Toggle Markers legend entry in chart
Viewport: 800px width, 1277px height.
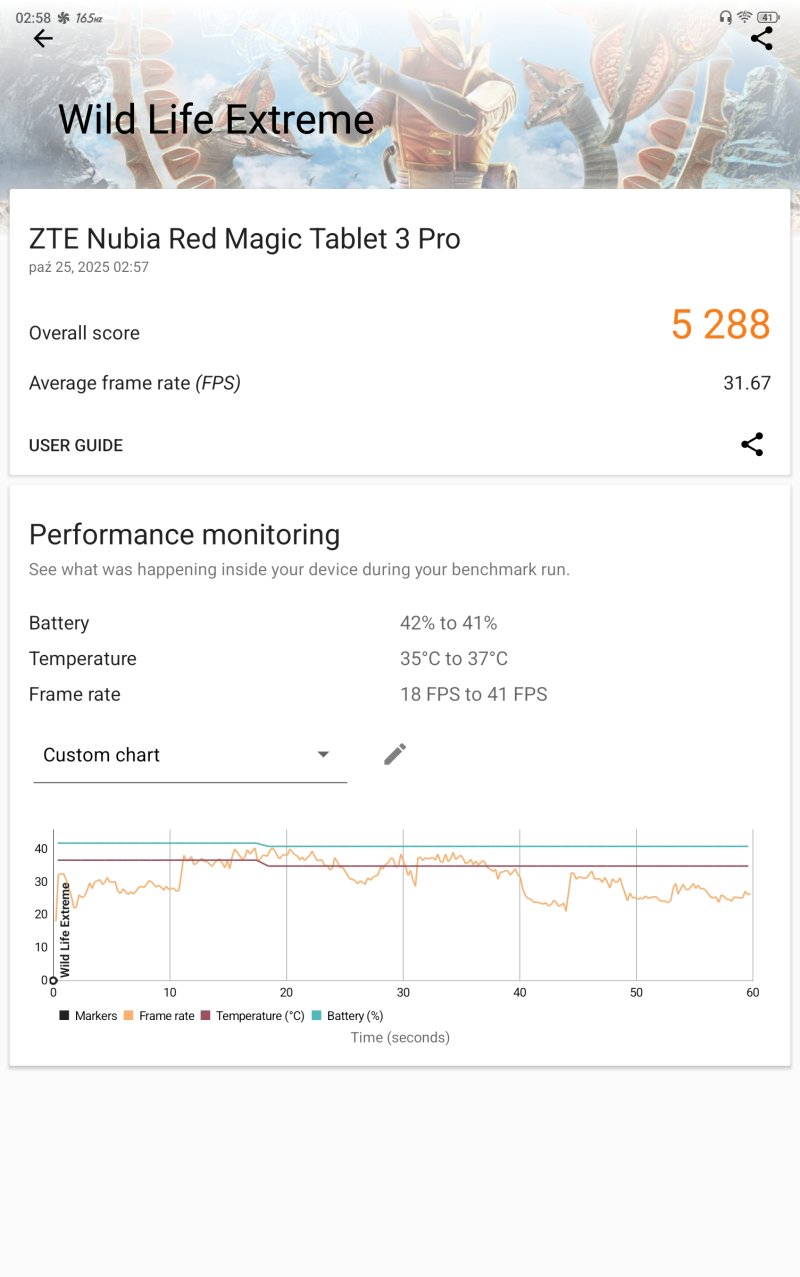(88, 1016)
